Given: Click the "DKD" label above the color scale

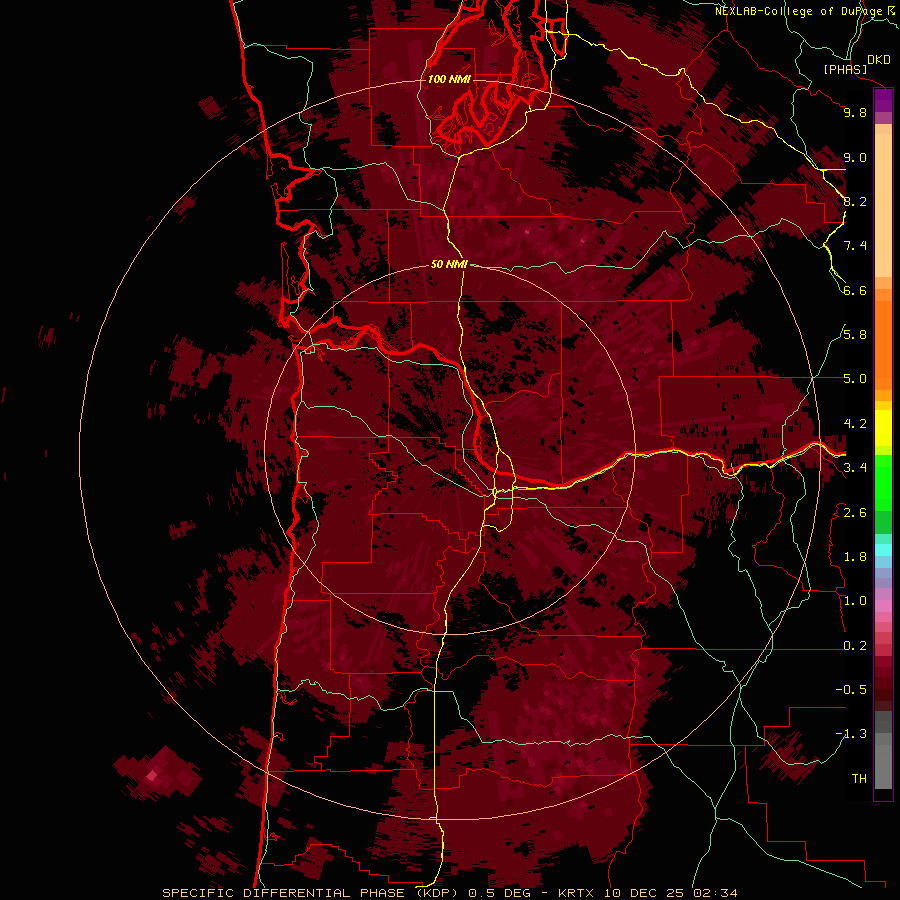Looking at the screenshot, I should 879,59.
